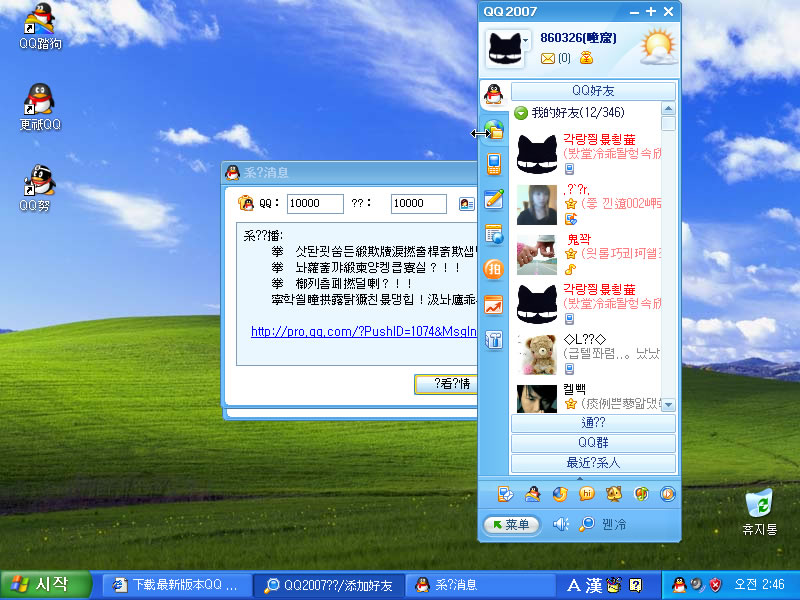Image resolution: width=800 pixels, height=600 pixels.
Task: Select the first black cat contact in buddy list
Action: [x=589, y=154]
